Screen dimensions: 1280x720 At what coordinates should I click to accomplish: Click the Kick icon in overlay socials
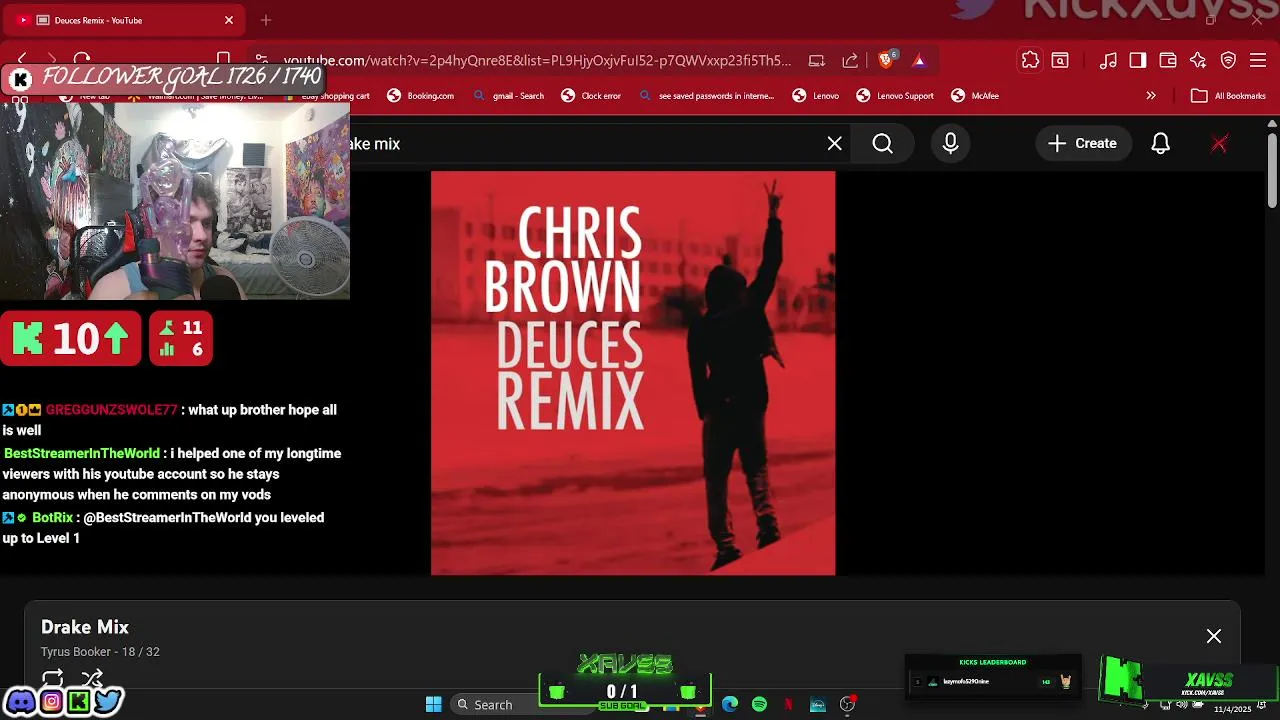tap(78, 701)
